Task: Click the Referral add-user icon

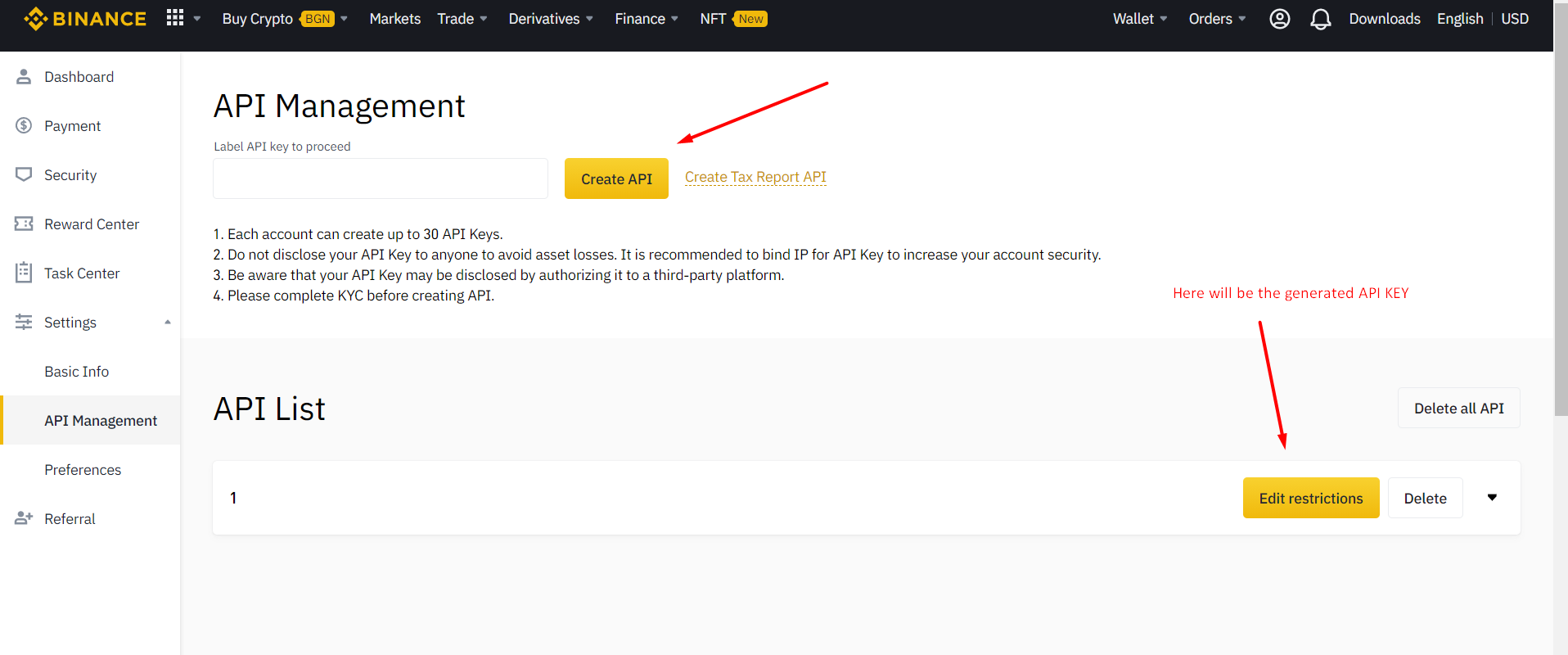Action: (24, 518)
